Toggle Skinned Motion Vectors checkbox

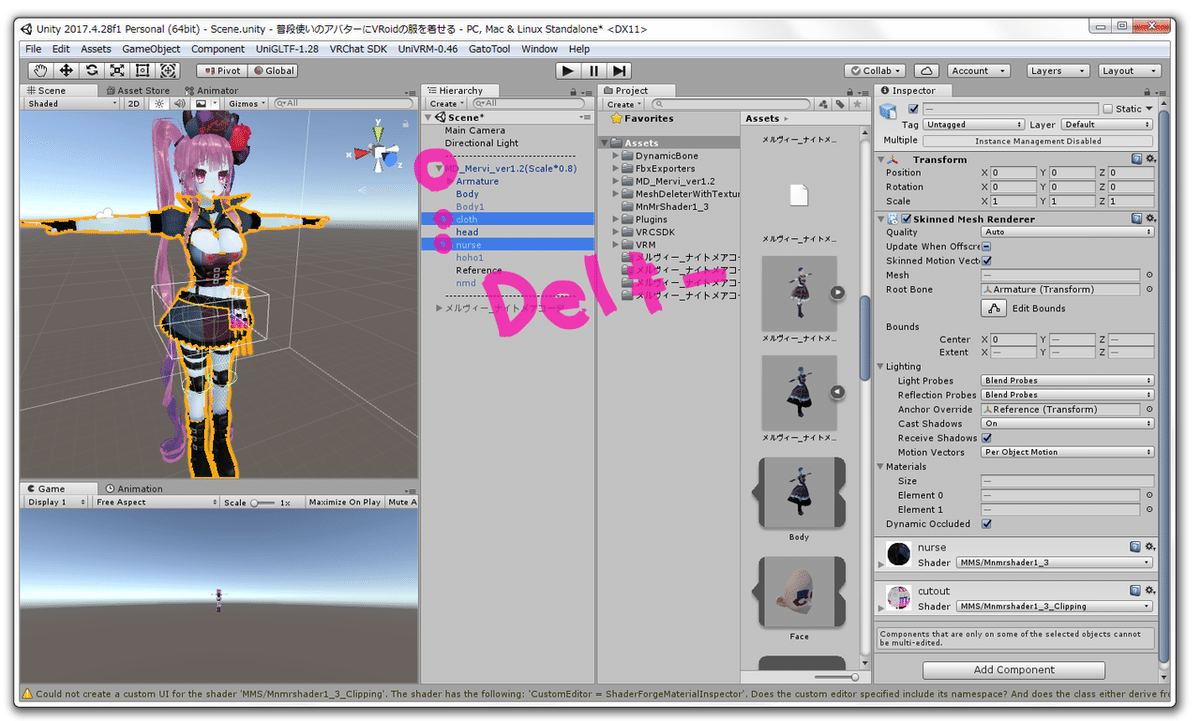pos(987,261)
